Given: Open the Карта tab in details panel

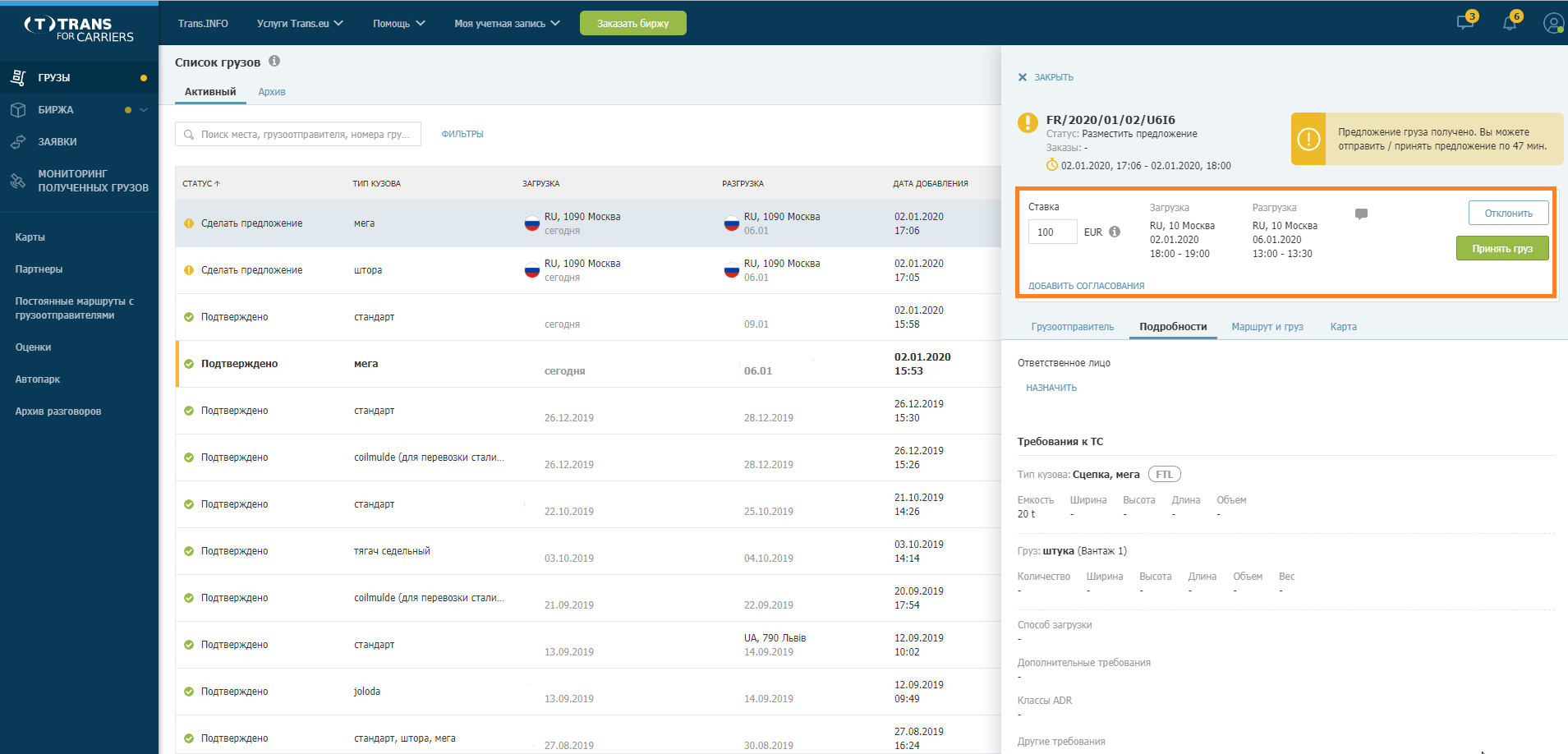Looking at the screenshot, I should tap(1343, 327).
